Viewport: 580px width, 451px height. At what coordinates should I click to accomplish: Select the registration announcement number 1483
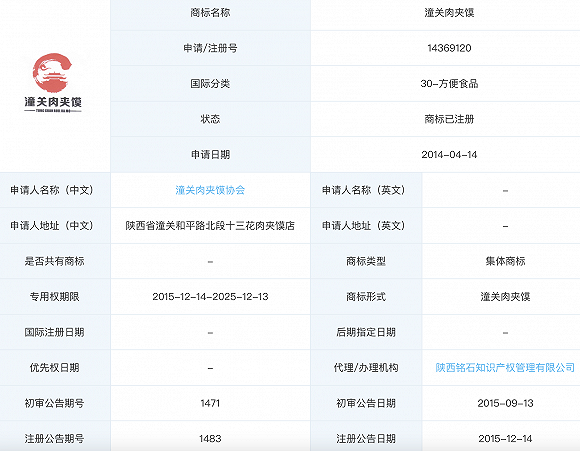click(x=210, y=439)
